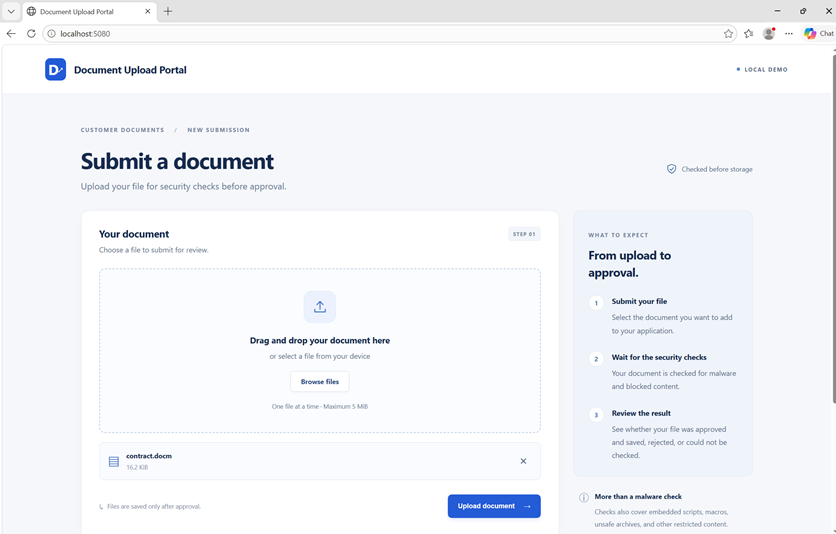Click the info icon beside More than a malware check
Screen dimensions: 836x534
584,497
